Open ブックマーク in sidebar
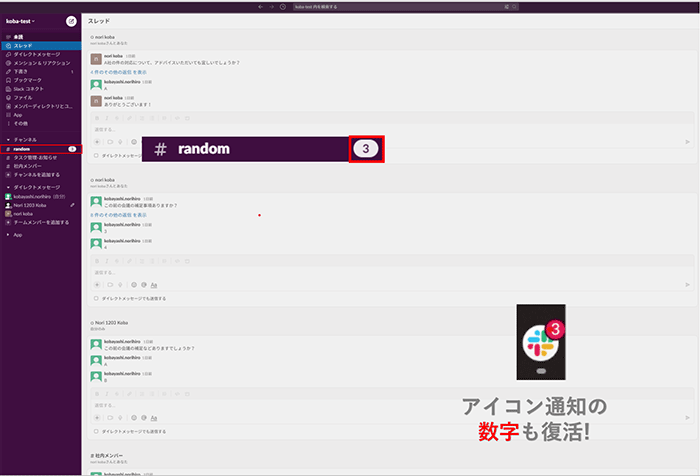The image size is (700, 476). [41, 80]
